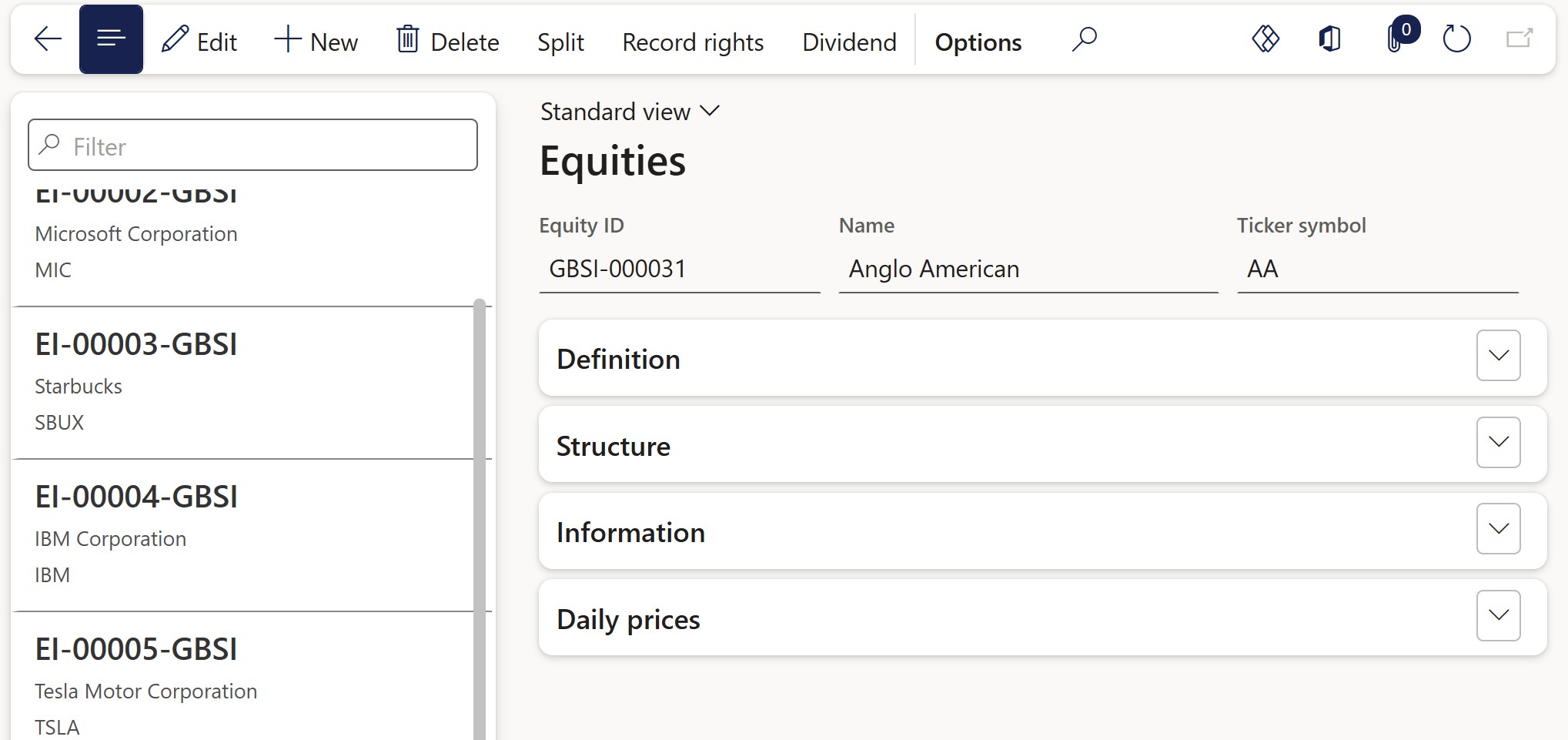This screenshot has height=740, width=1568.
Task: Create a new equity with New
Action: click(316, 41)
